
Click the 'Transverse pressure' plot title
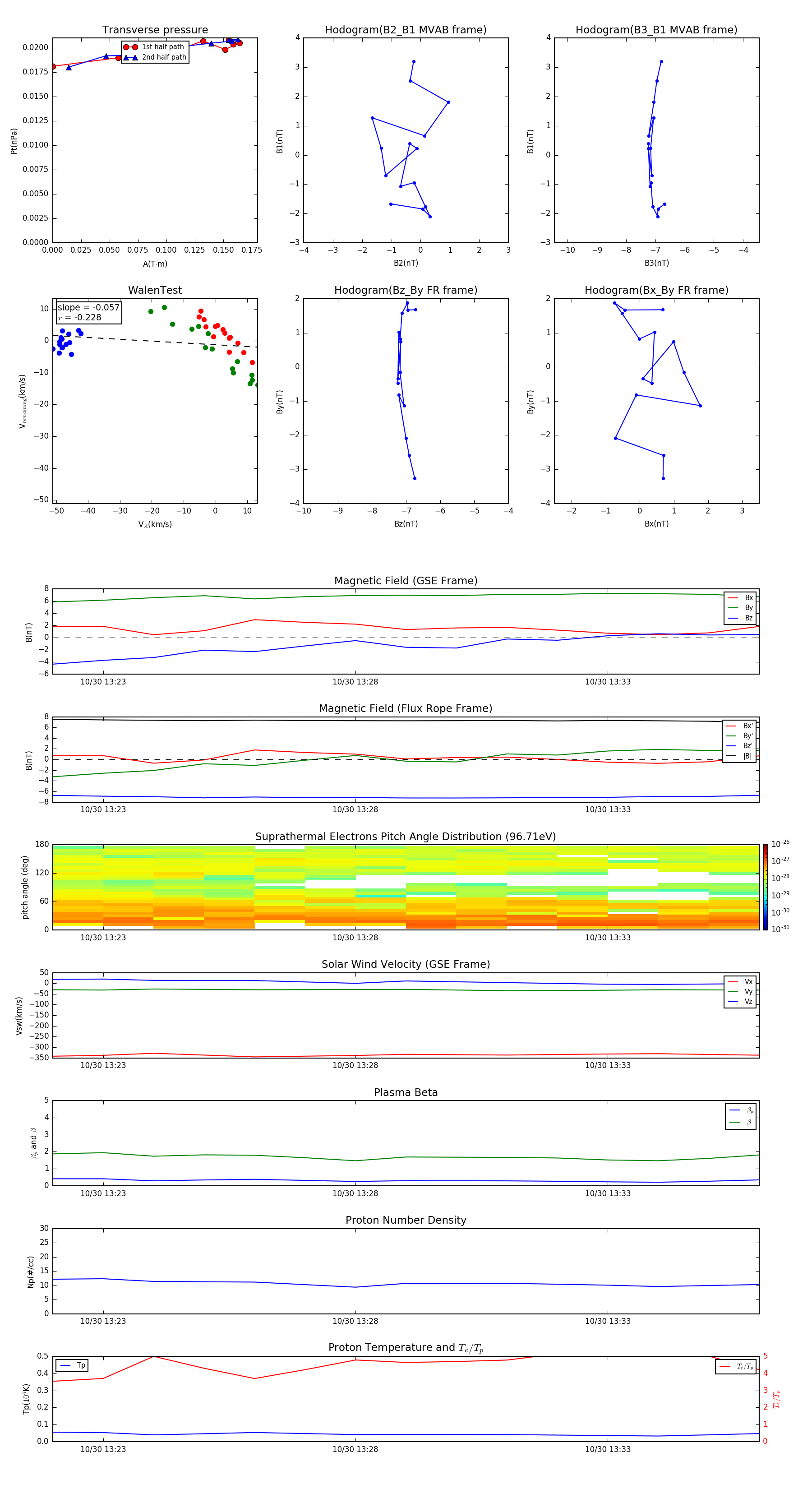pyautogui.click(x=155, y=30)
